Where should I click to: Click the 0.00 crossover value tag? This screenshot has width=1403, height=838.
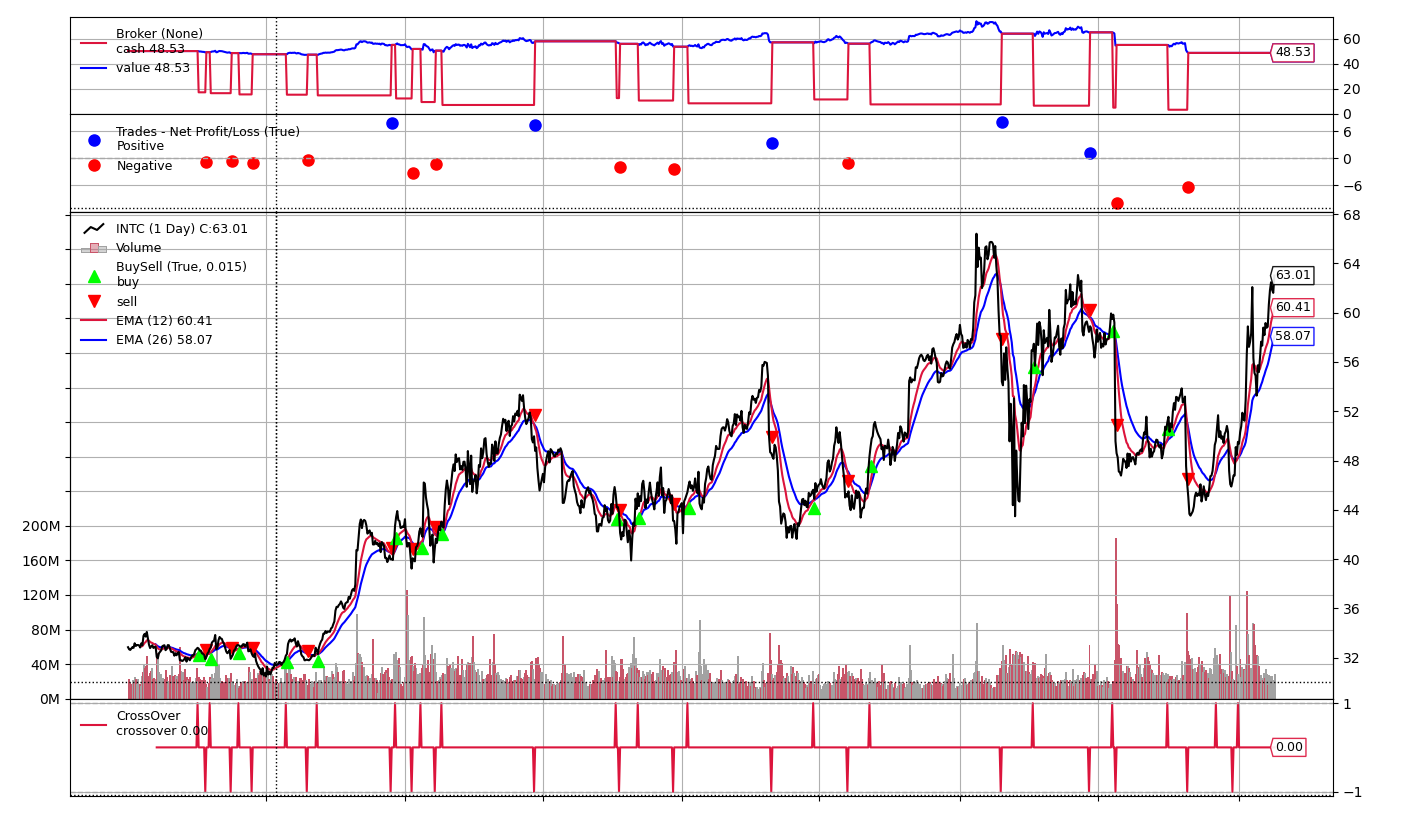click(x=1289, y=747)
